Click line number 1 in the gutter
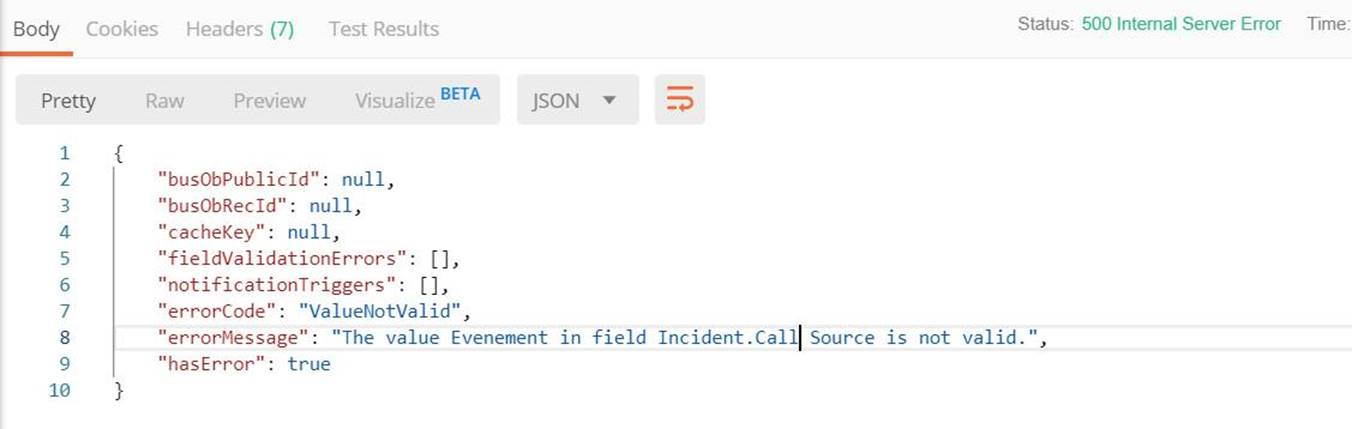The image size is (1352, 429). click(64, 154)
